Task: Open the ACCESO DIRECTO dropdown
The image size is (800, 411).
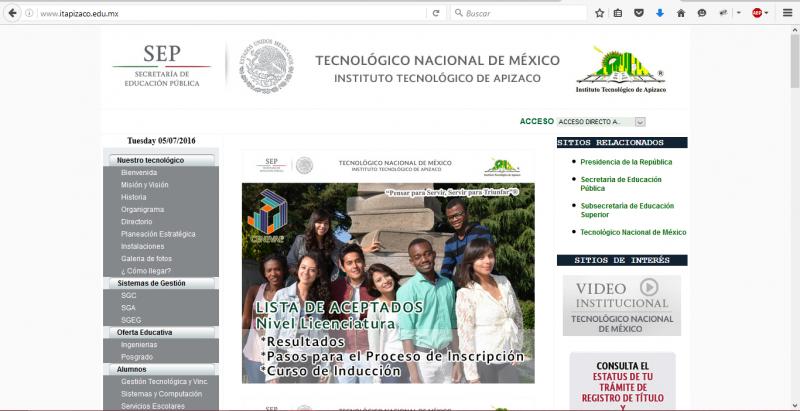Action: point(595,121)
